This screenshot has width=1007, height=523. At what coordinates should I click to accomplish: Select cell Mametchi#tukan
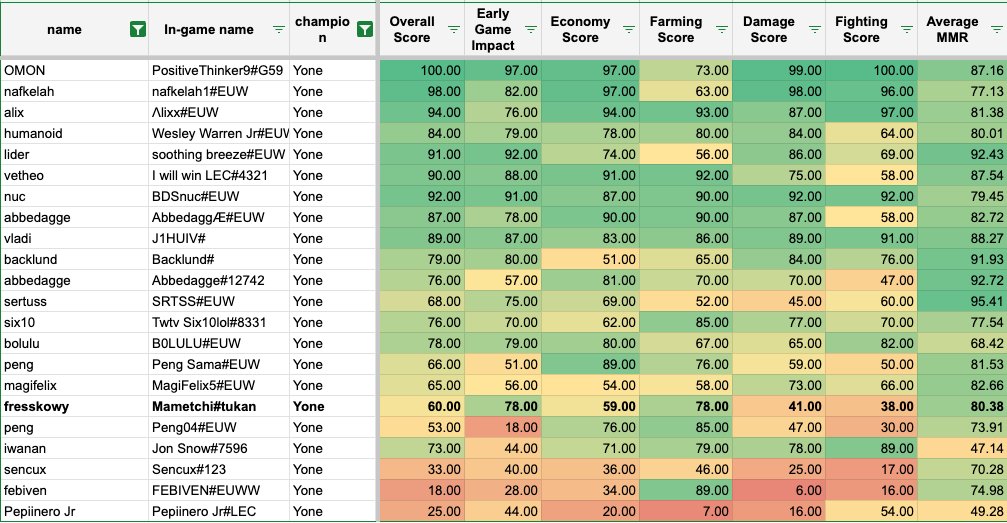[219, 406]
